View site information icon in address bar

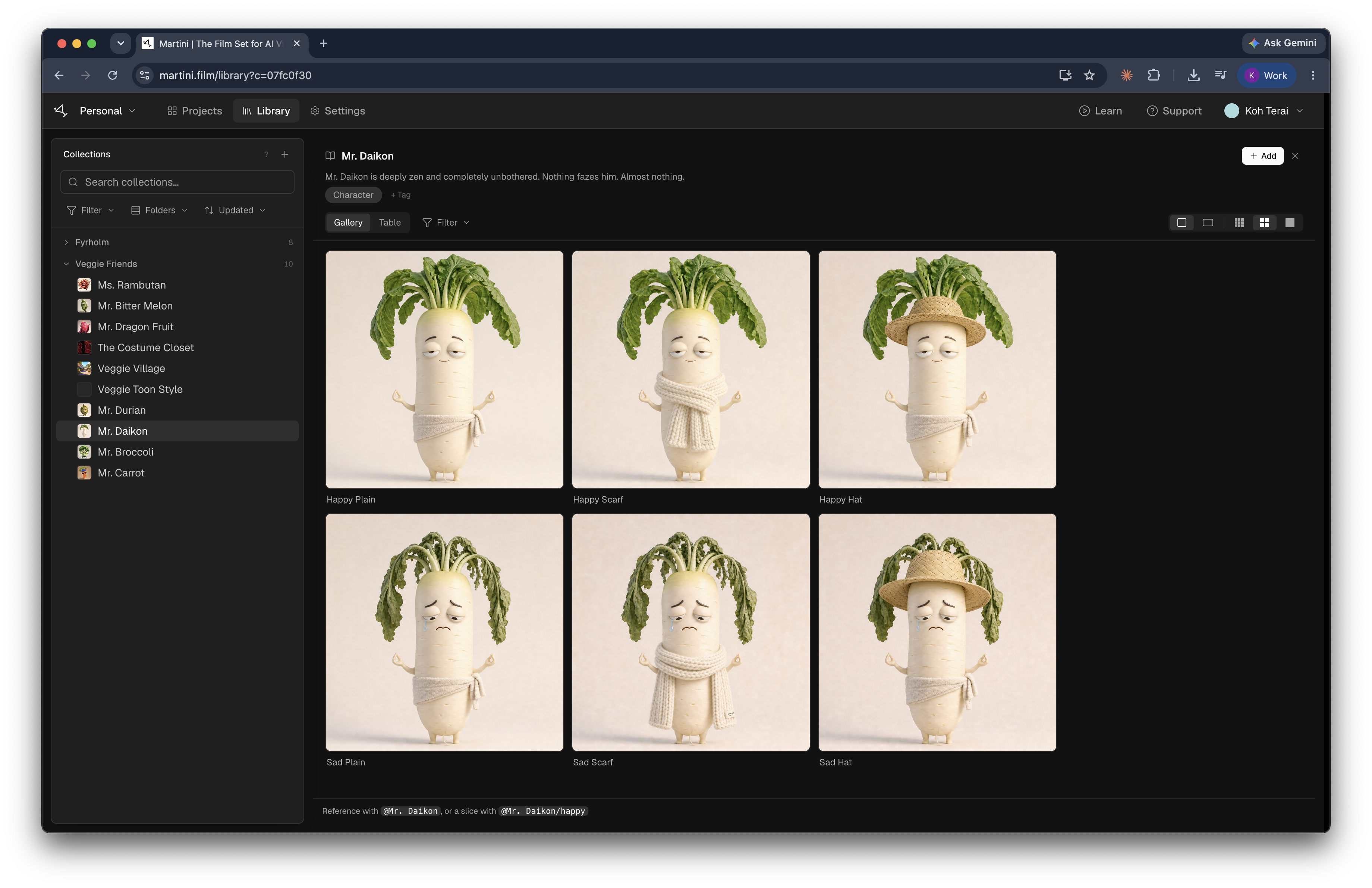[145, 75]
